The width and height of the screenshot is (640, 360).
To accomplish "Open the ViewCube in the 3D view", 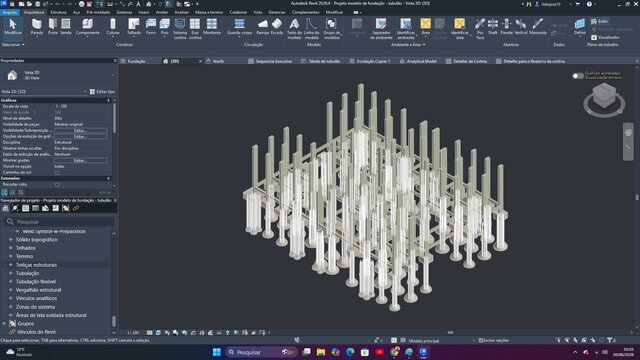I will [x=604, y=99].
